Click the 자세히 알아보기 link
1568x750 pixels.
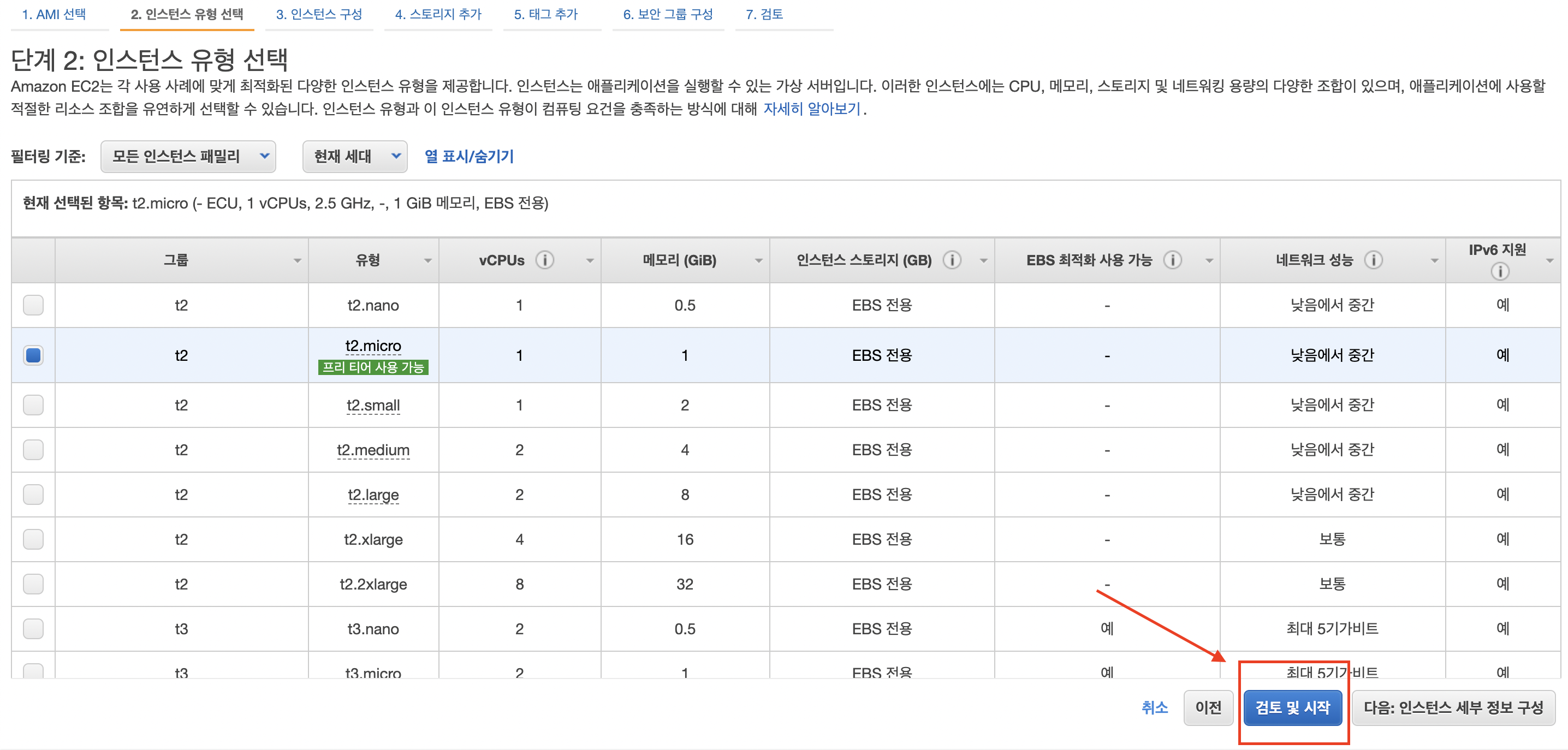812,109
